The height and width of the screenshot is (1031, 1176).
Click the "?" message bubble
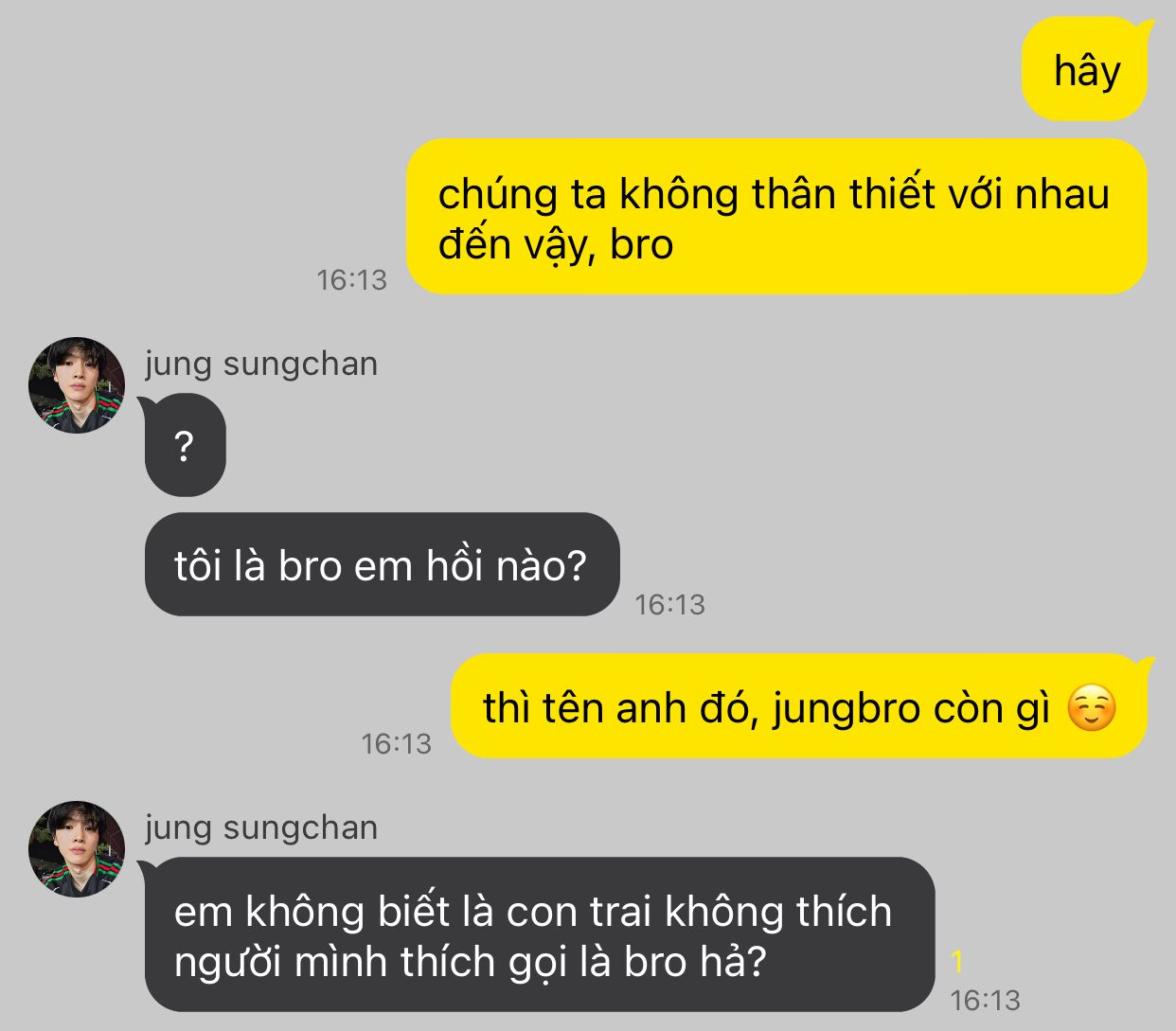pos(185,445)
